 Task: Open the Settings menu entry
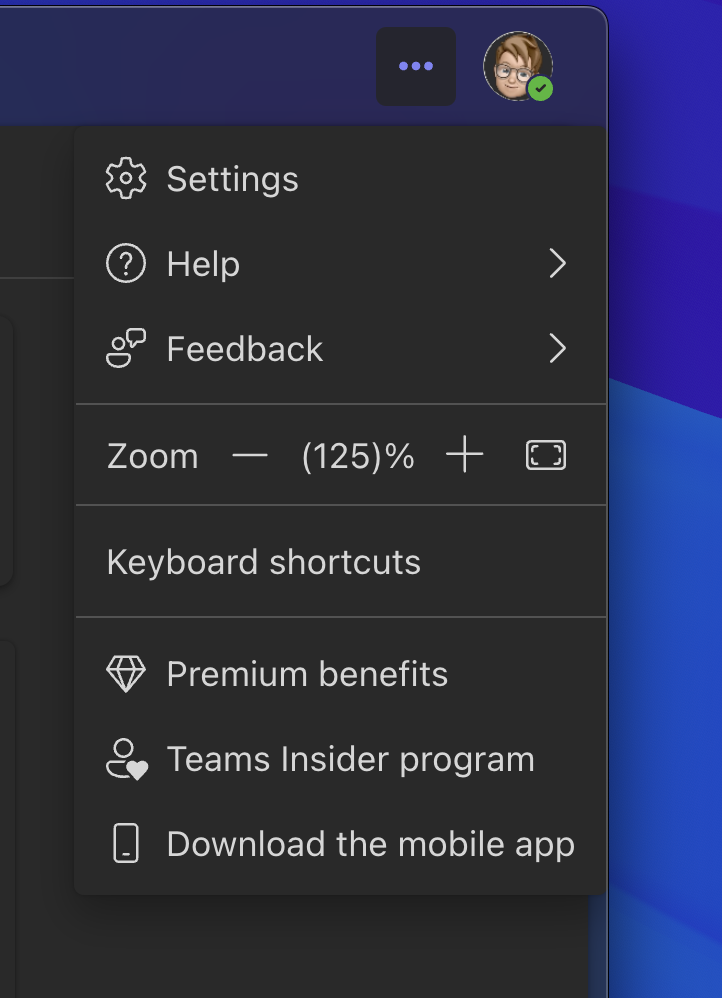[232, 179]
